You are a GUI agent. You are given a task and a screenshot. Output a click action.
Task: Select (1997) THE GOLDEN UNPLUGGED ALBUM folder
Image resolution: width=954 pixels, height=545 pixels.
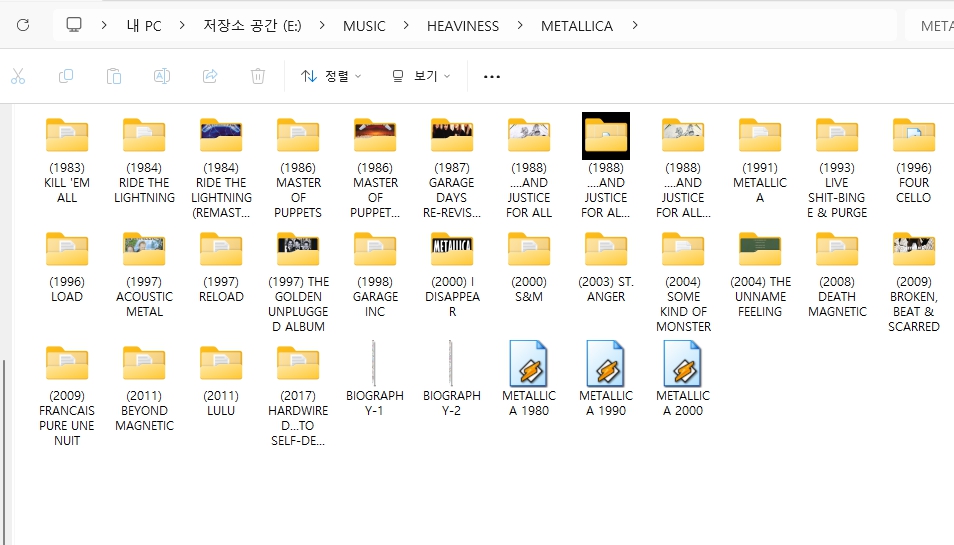[298, 283]
